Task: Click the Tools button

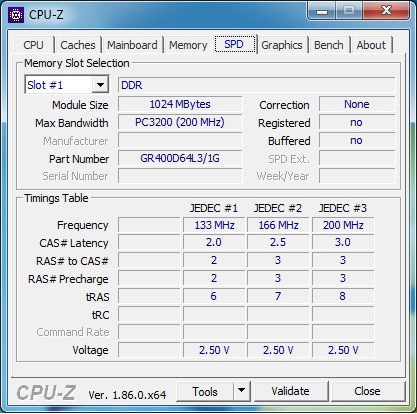Action: coord(205,391)
